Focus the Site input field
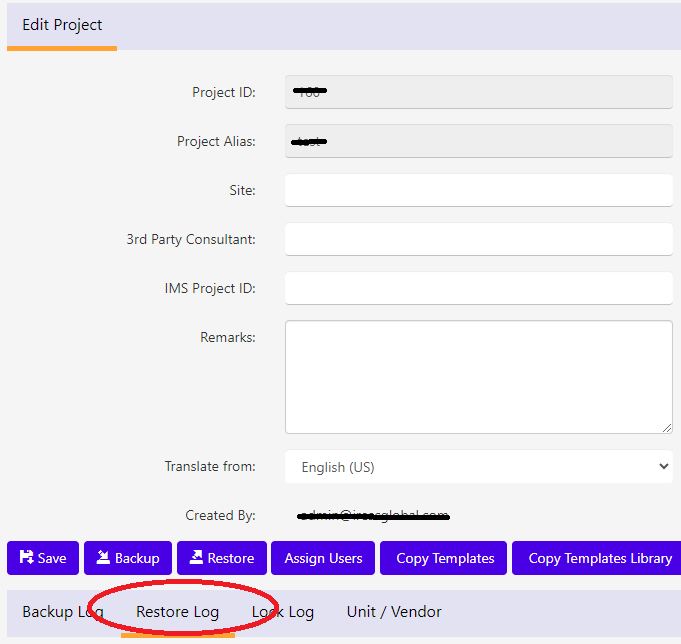Viewport: 681px width, 644px height. pos(478,190)
